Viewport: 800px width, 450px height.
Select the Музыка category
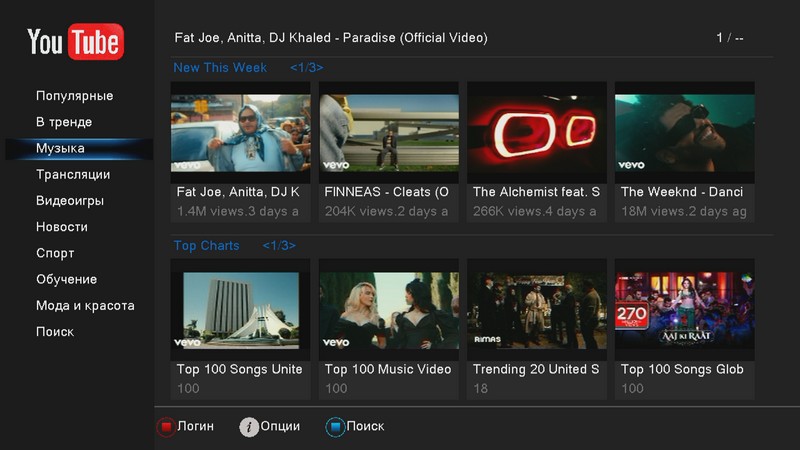[x=79, y=148]
